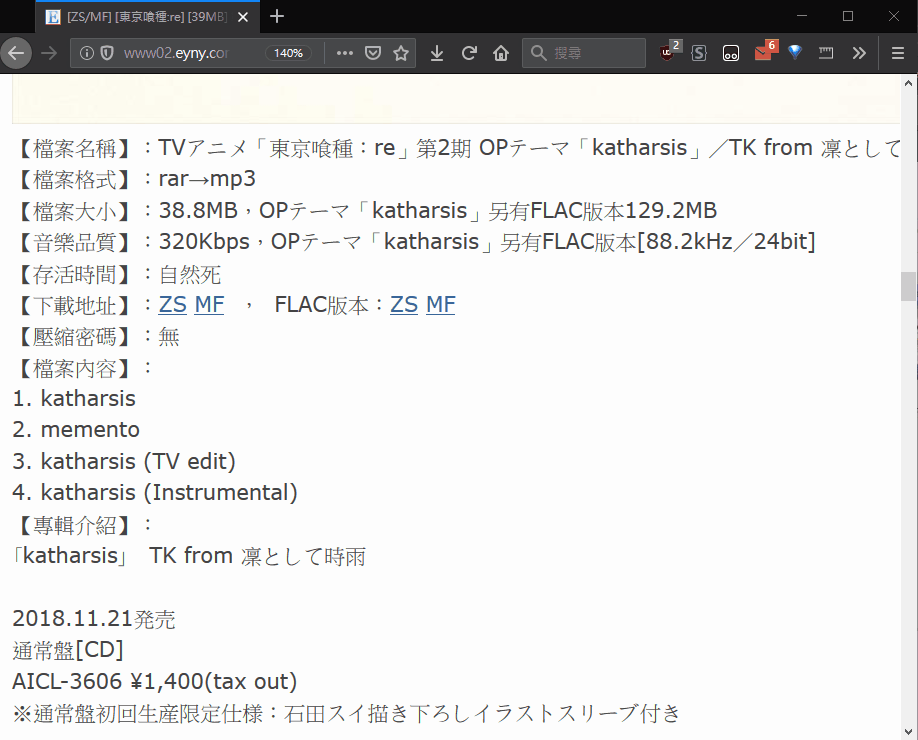Image resolution: width=918 pixels, height=740 pixels.
Task: Click the 2018.11.21発売 release date
Action: [94, 619]
